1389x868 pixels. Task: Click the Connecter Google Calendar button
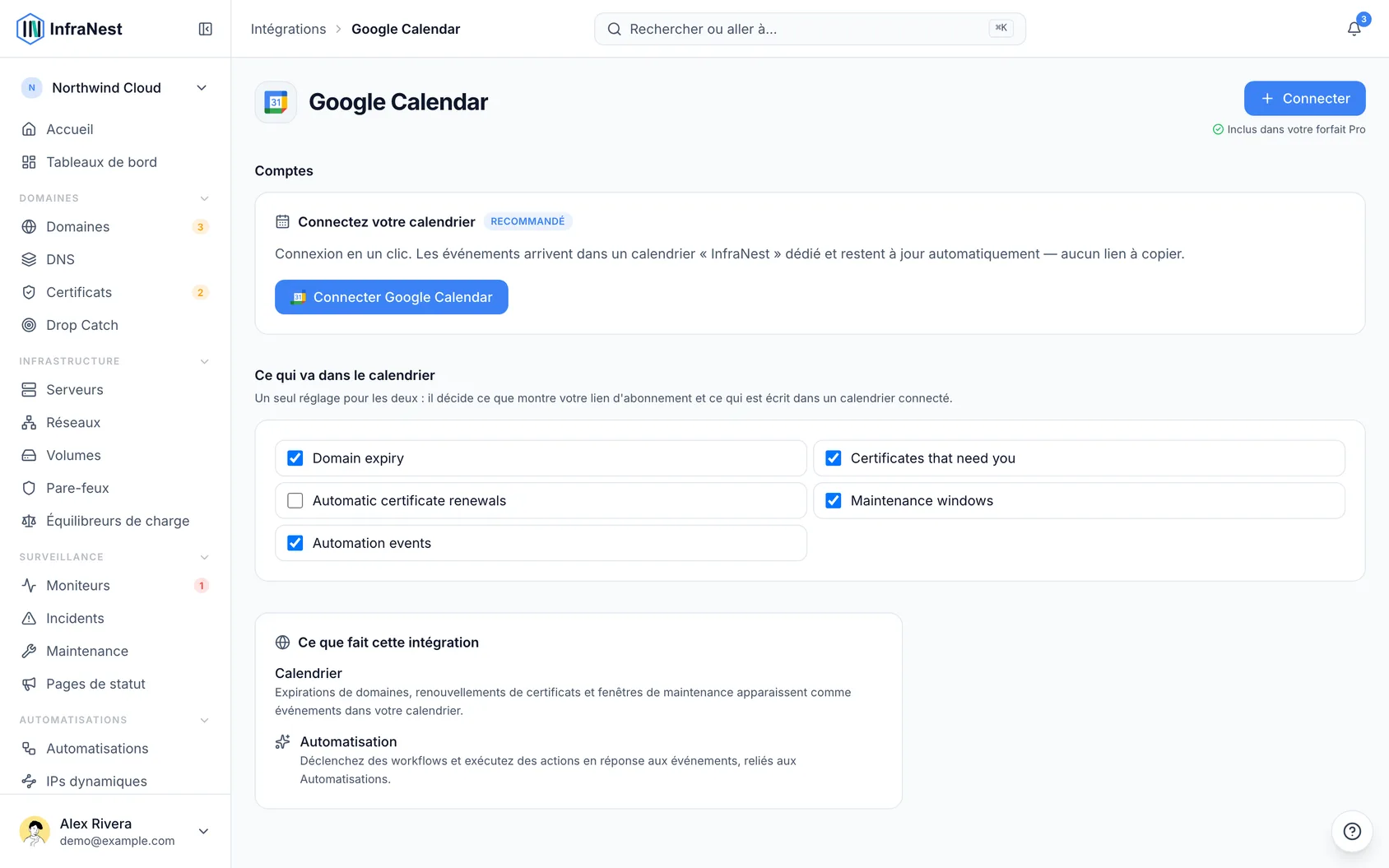[392, 297]
